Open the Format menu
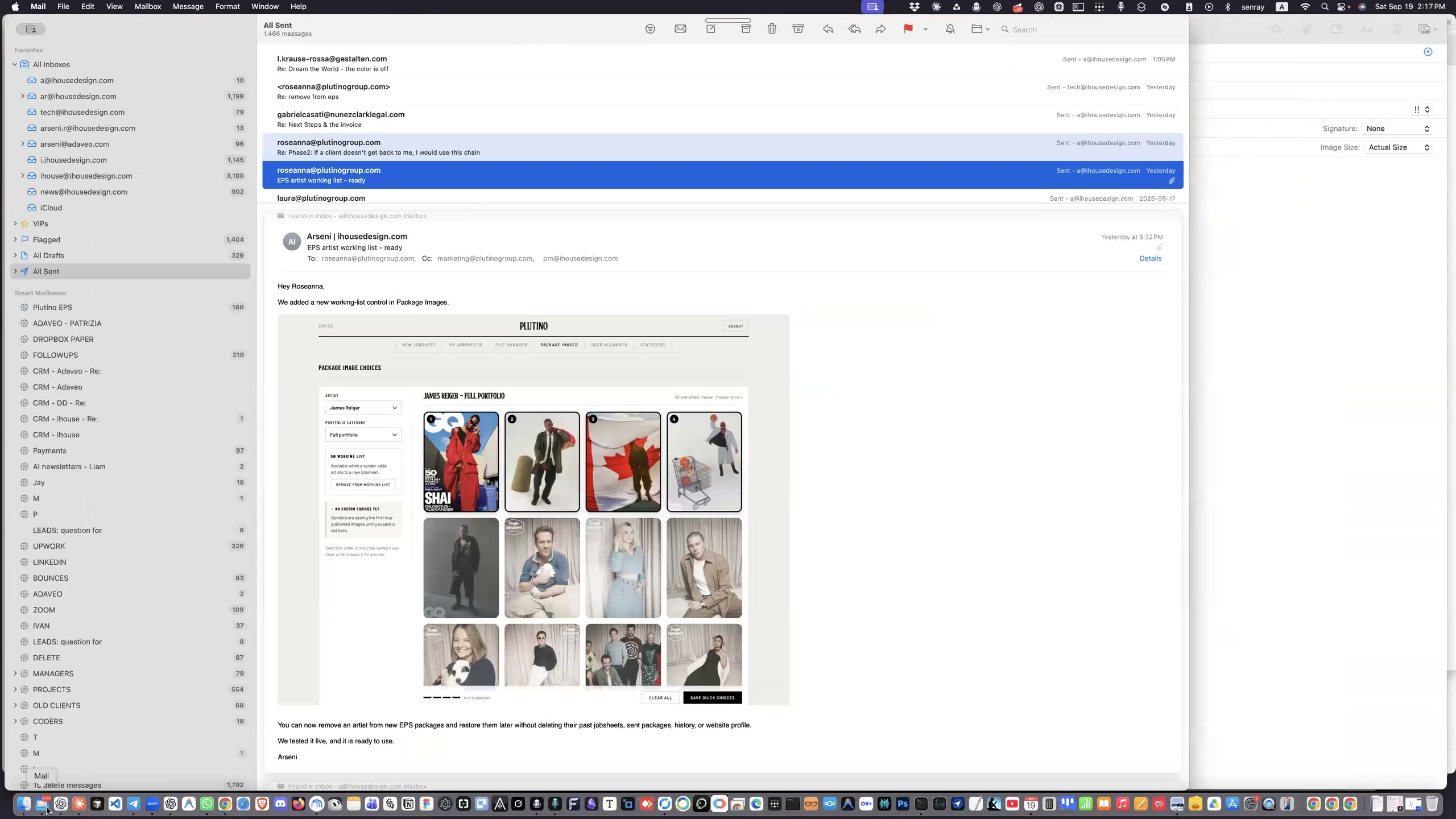Image resolution: width=1456 pixels, height=819 pixels. pyautogui.click(x=227, y=7)
